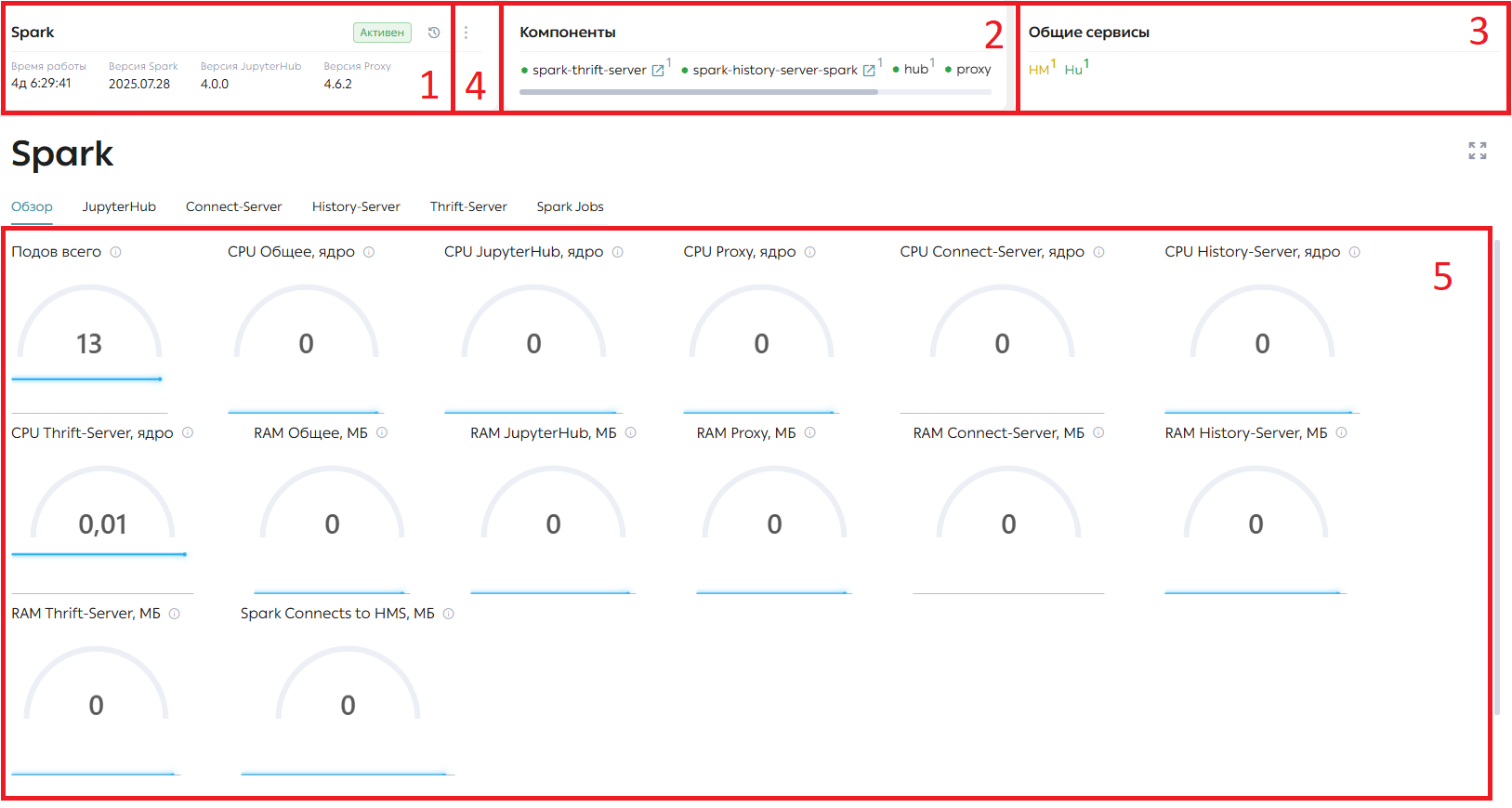Switch to the Connect-Server tab

click(233, 206)
